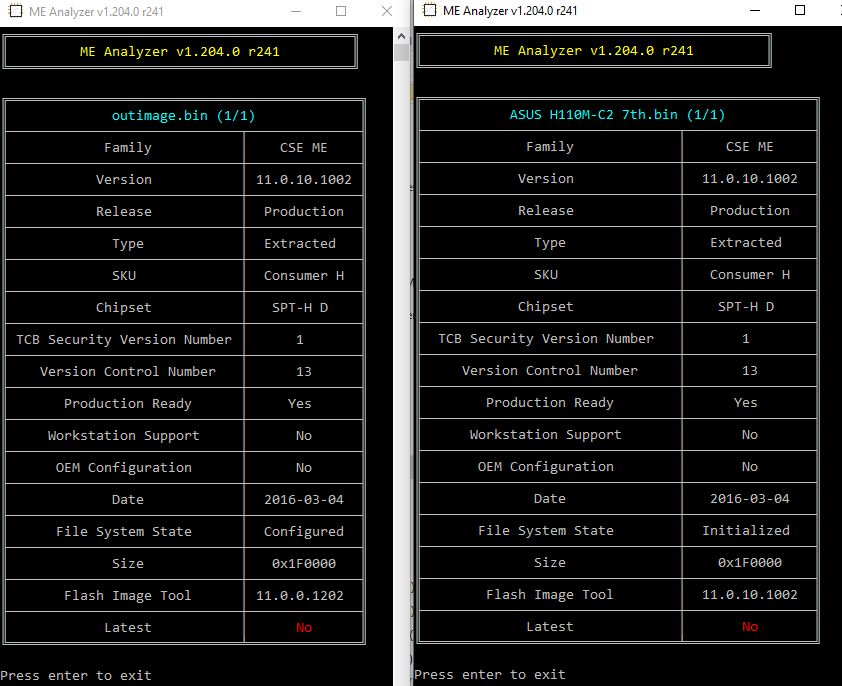Click OEM Configuration value No in left window
This screenshot has height=686, width=842.
coord(303,467)
